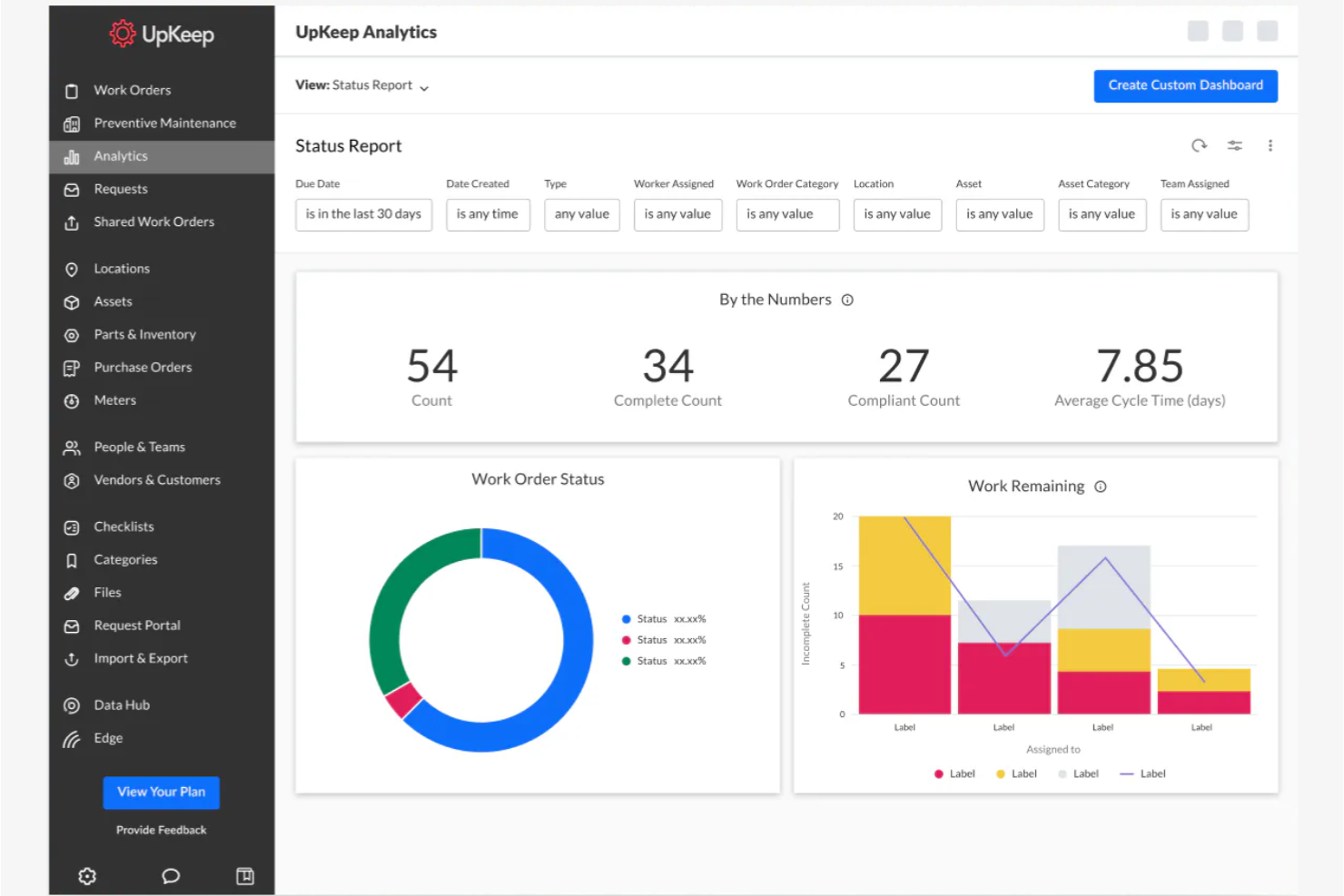Click the Files paperclip icon

(x=72, y=593)
